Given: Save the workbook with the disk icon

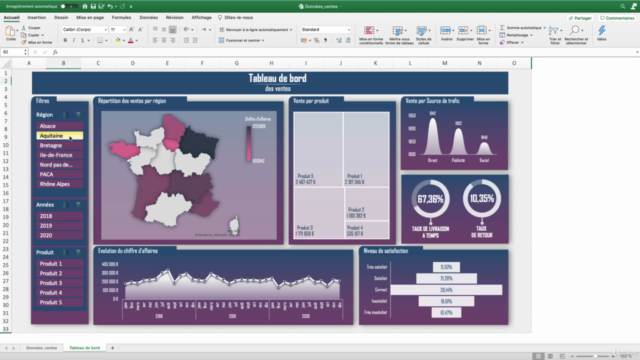Looking at the screenshot, I should pyautogui.click(x=93, y=7).
